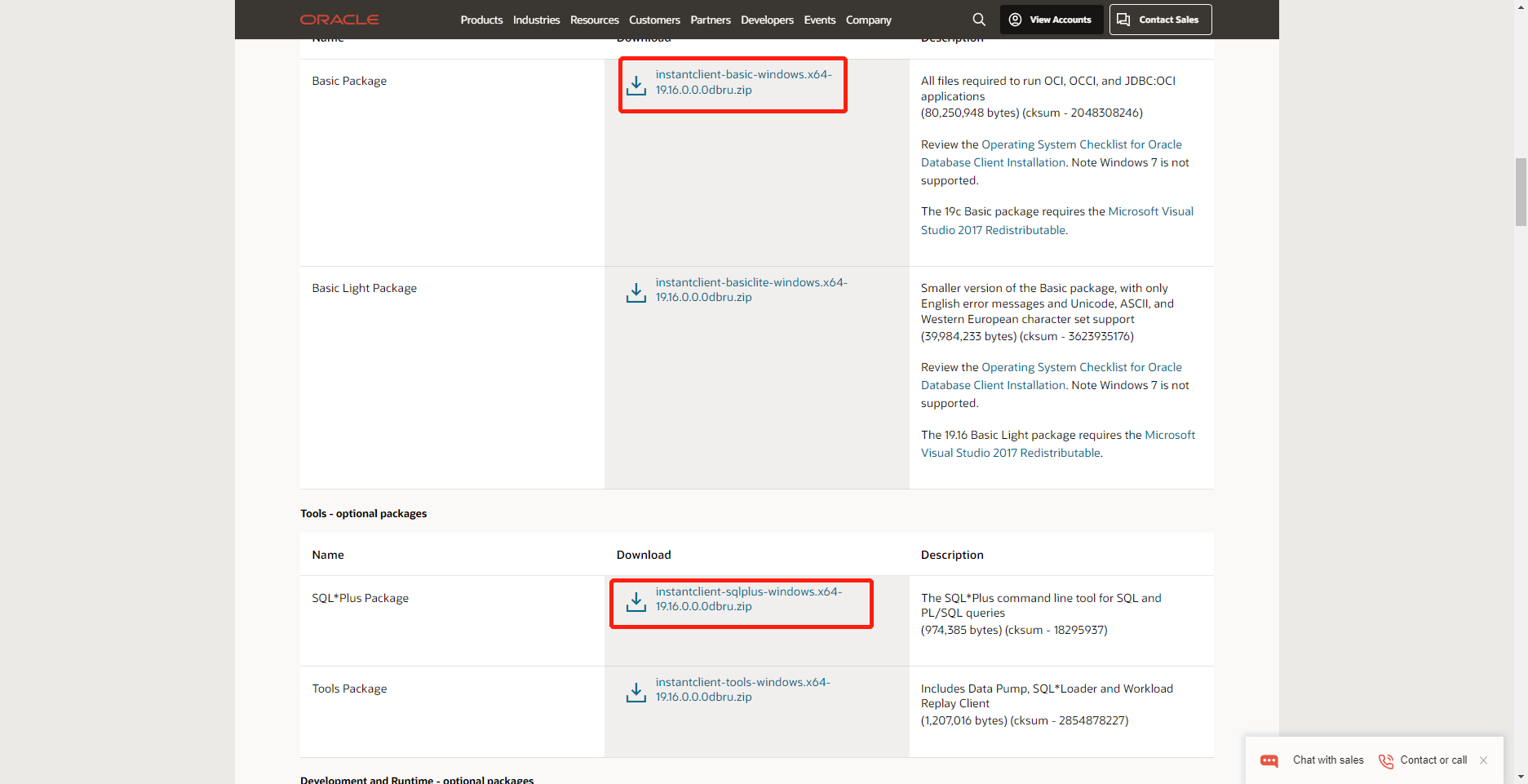
Task: Click the Oracle logo
Action: 339,19
